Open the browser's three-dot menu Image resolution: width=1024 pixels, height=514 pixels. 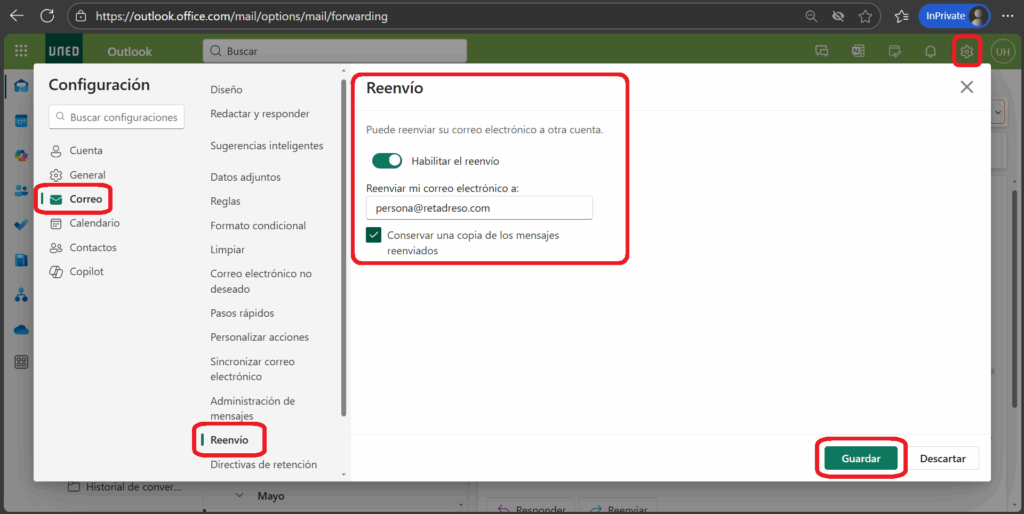point(1007,16)
